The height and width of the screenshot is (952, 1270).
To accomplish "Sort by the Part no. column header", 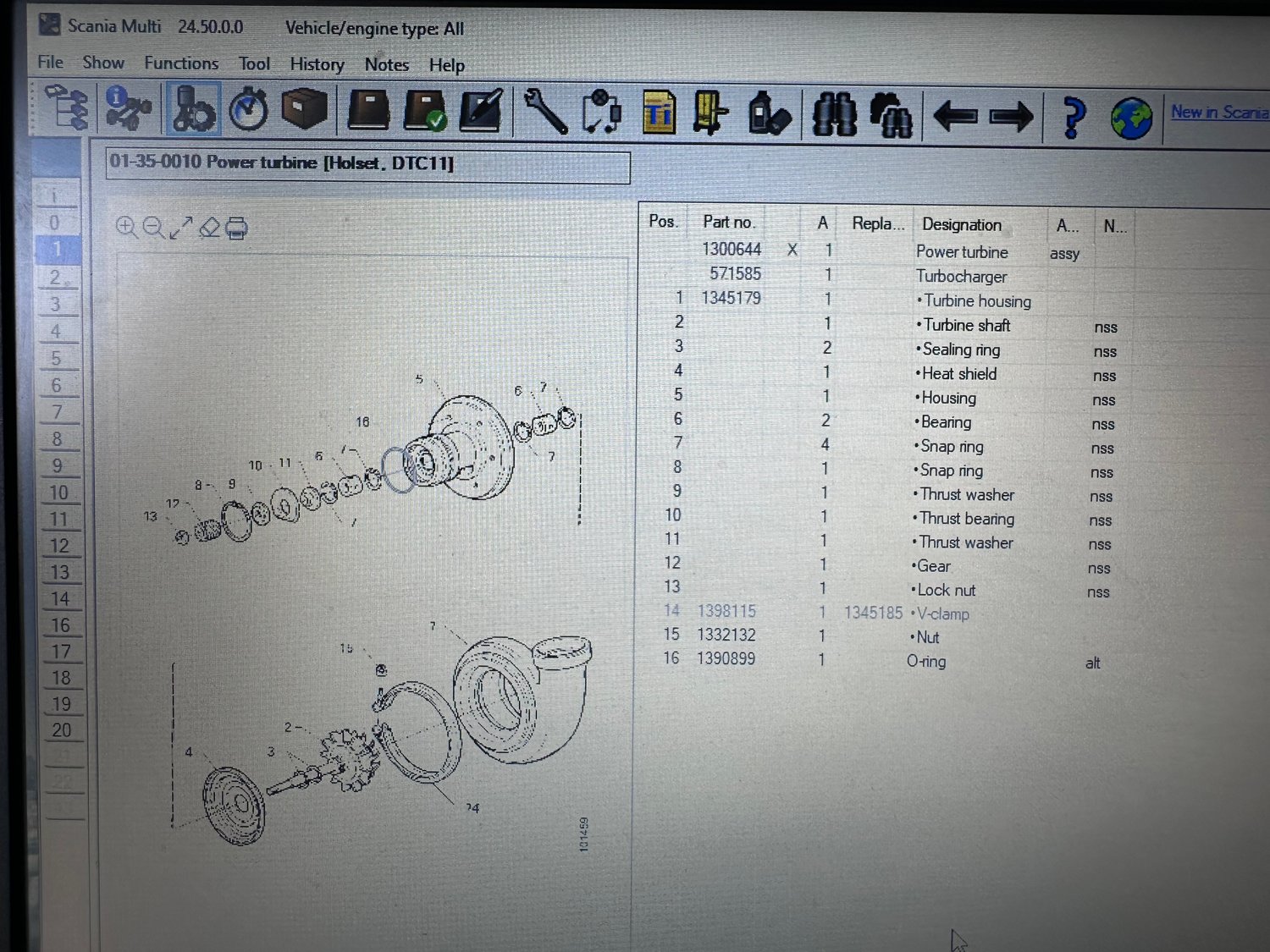I will coord(727,222).
